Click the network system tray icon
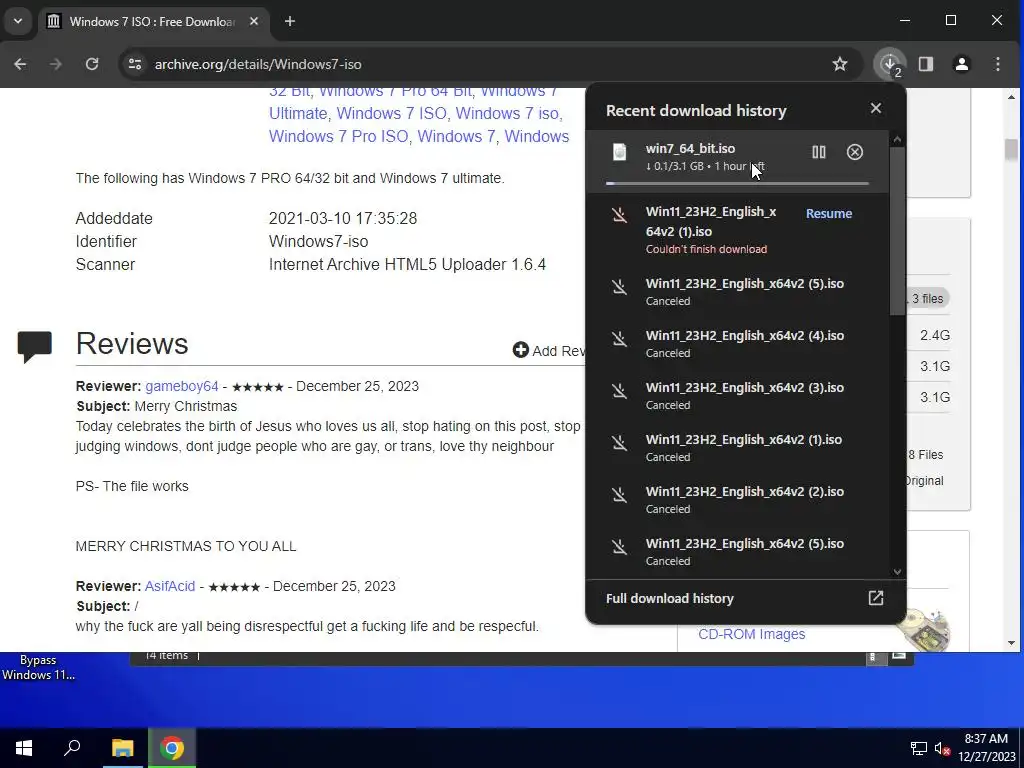 [x=919, y=748]
